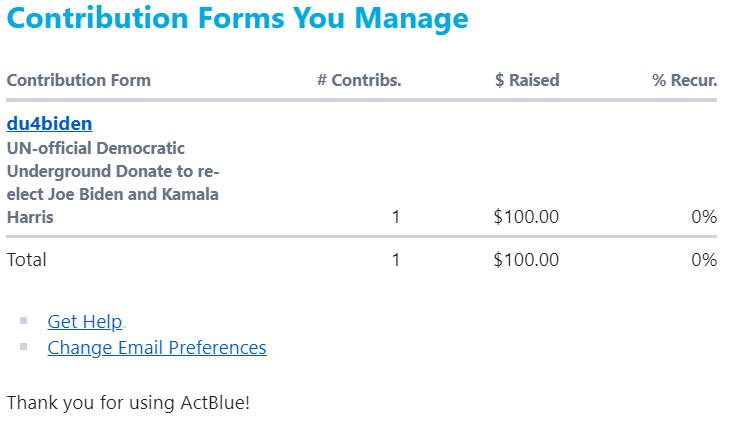Open the du4biden contribution form link
This screenshot has height=427, width=733.
(49, 124)
